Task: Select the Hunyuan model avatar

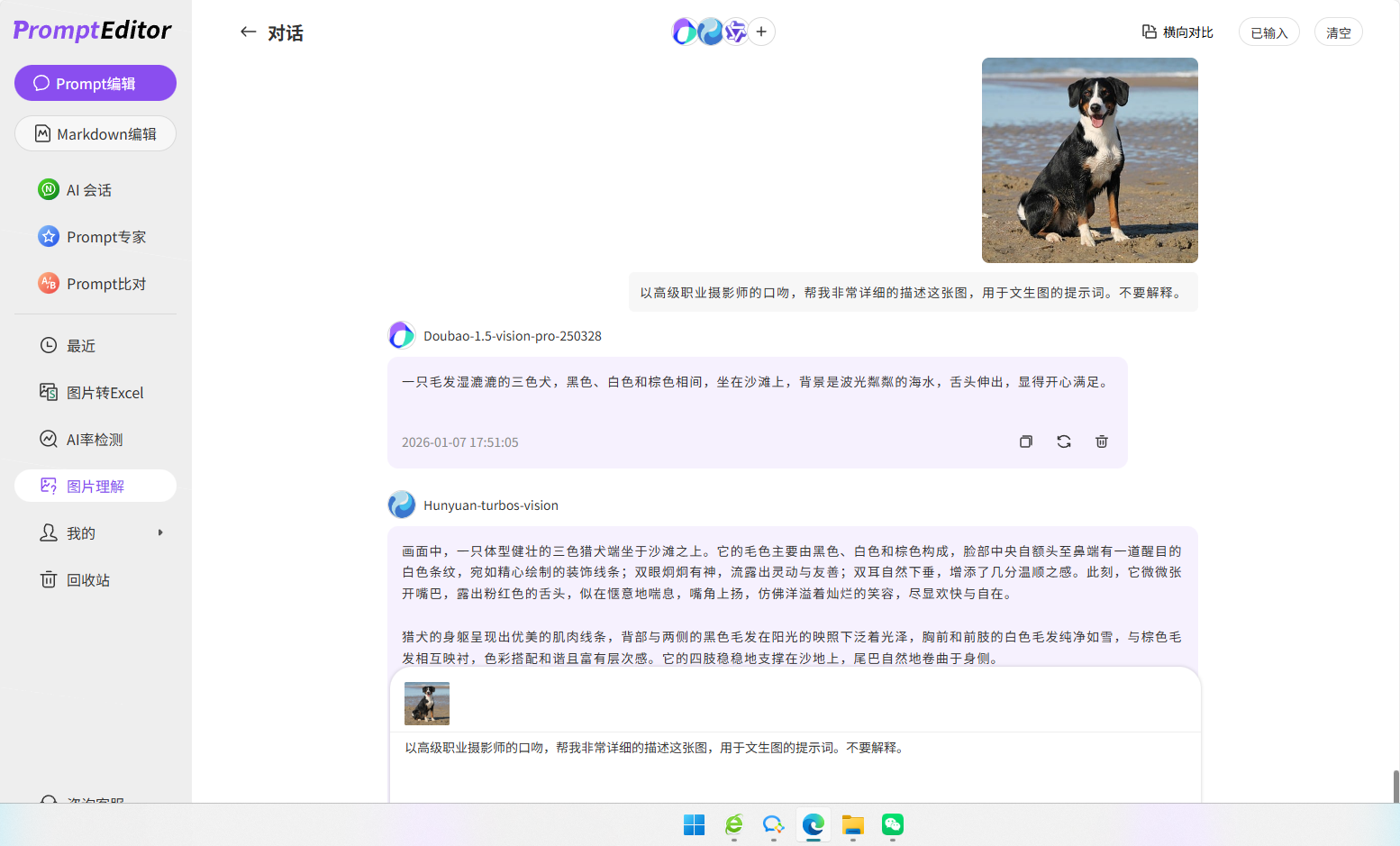Action: [711, 32]
